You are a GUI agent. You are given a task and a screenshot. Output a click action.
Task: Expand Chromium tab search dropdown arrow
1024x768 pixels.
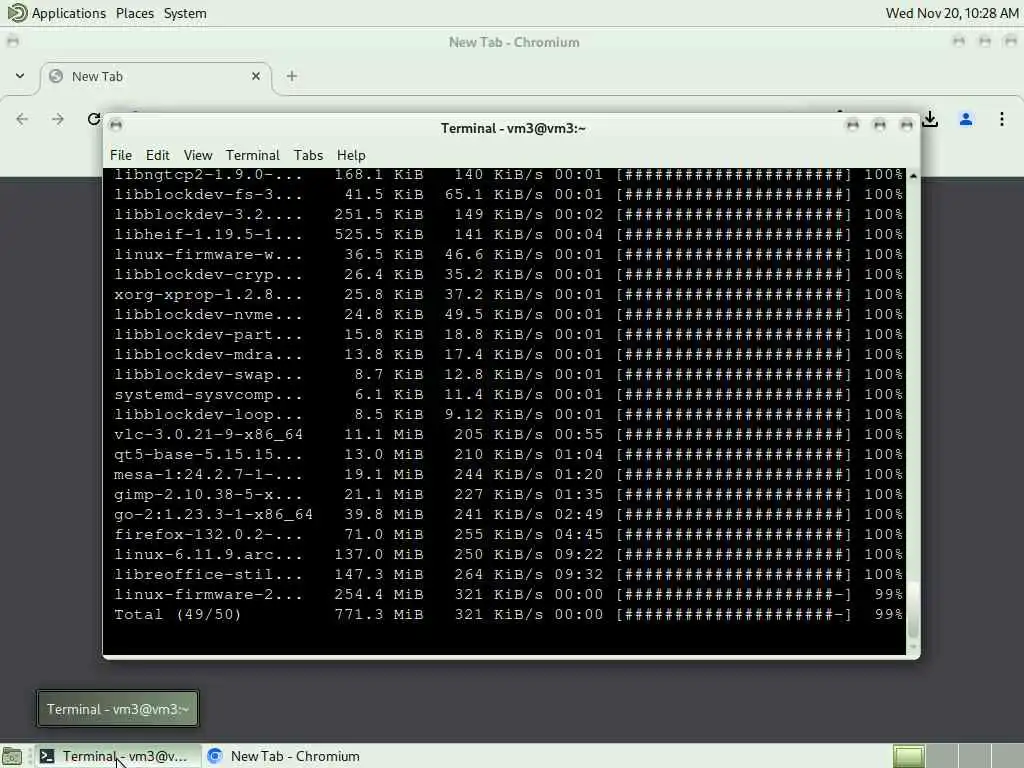pyautogui.click(x=20, y=76)
